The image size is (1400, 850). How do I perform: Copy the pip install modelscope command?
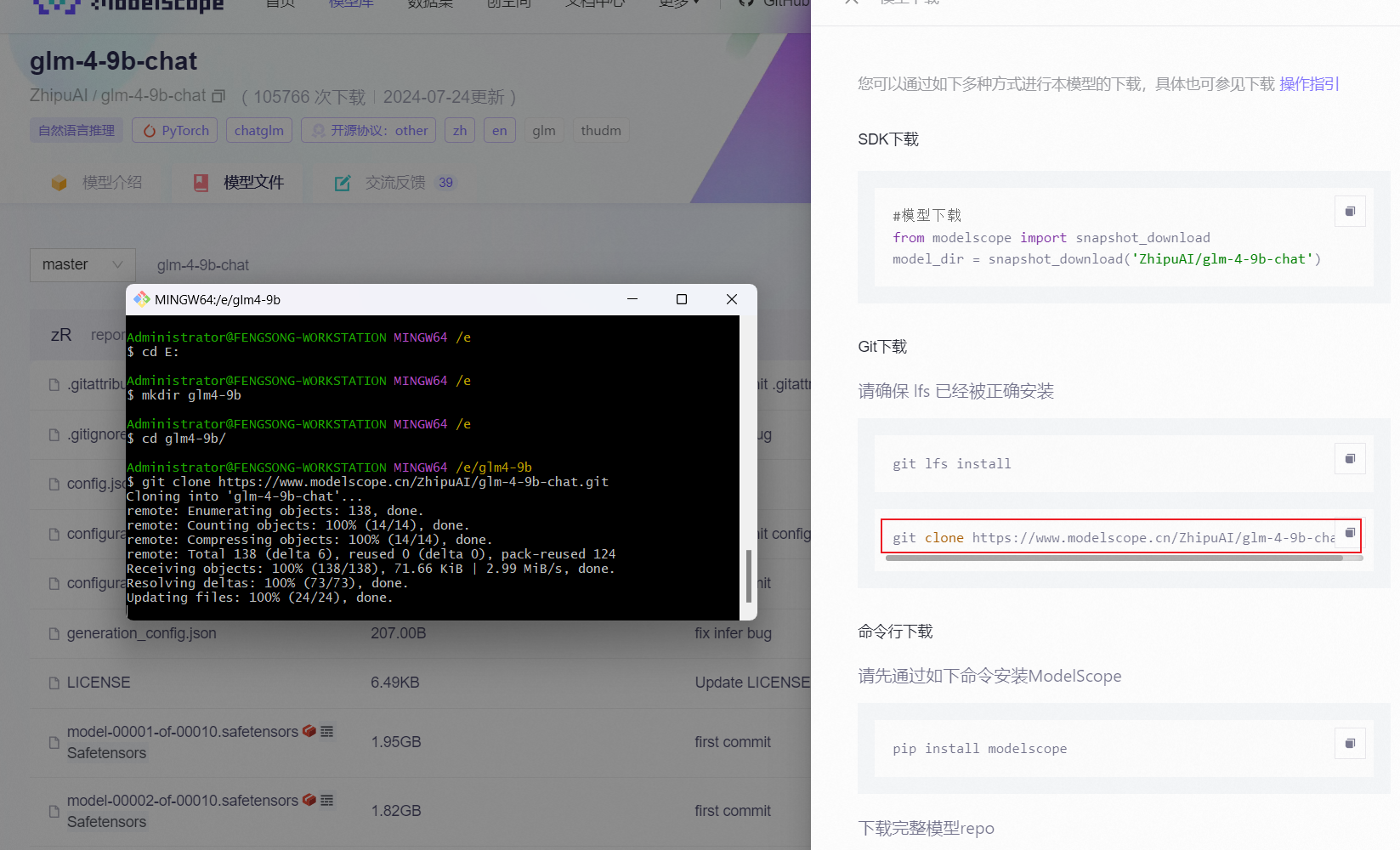tap(1350, 743)
